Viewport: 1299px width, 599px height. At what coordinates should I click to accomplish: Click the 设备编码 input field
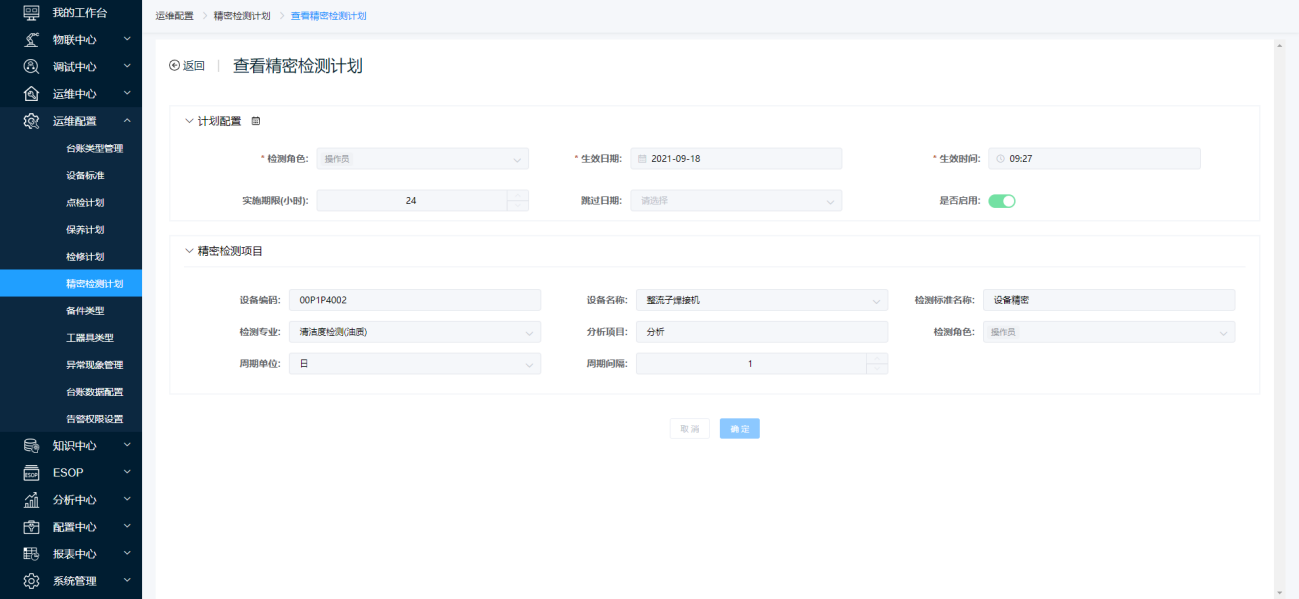point(414,300)
